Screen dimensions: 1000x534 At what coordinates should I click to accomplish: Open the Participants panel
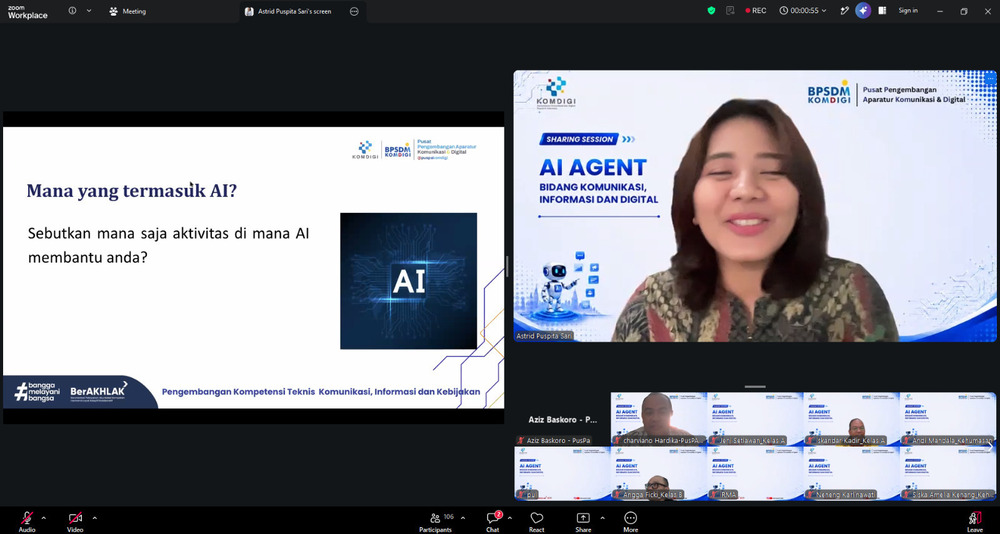pos(436,521)
